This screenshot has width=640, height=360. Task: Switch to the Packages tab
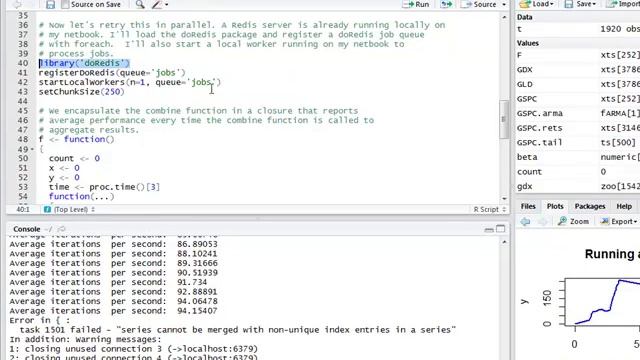click(589, 206)
